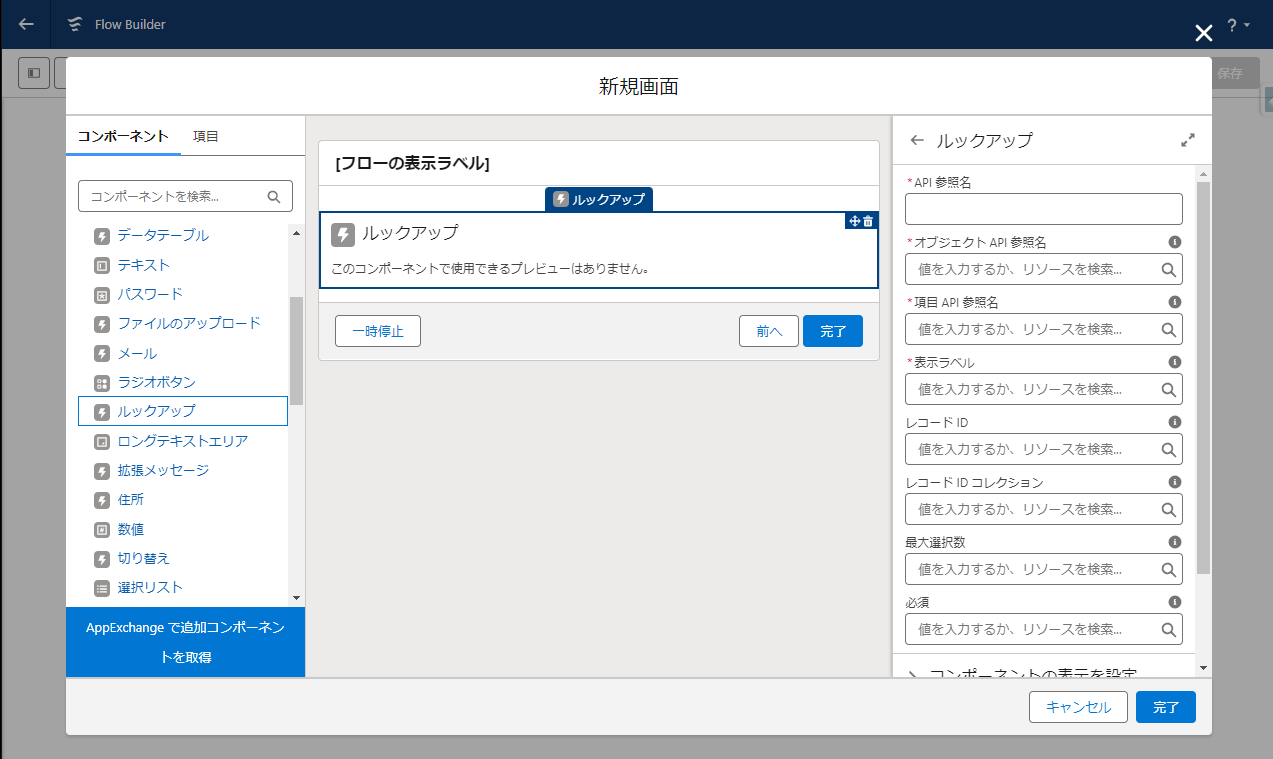Click the ロングテキストエリア component icon

pyautogui.click(x=101, y=442)
